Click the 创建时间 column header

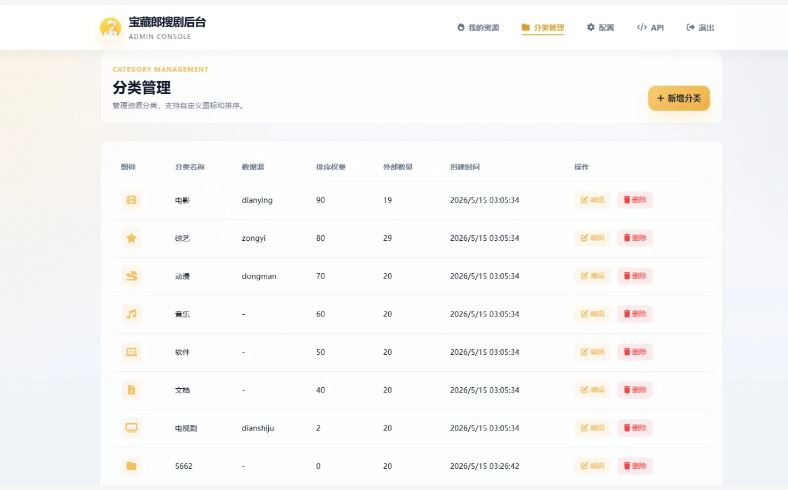click(465, 167)
